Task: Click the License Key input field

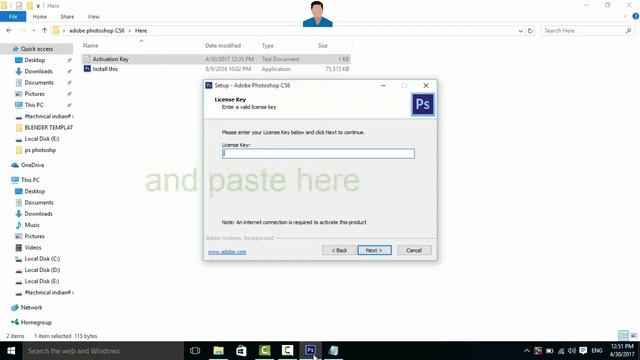Action: pos(318,153)
